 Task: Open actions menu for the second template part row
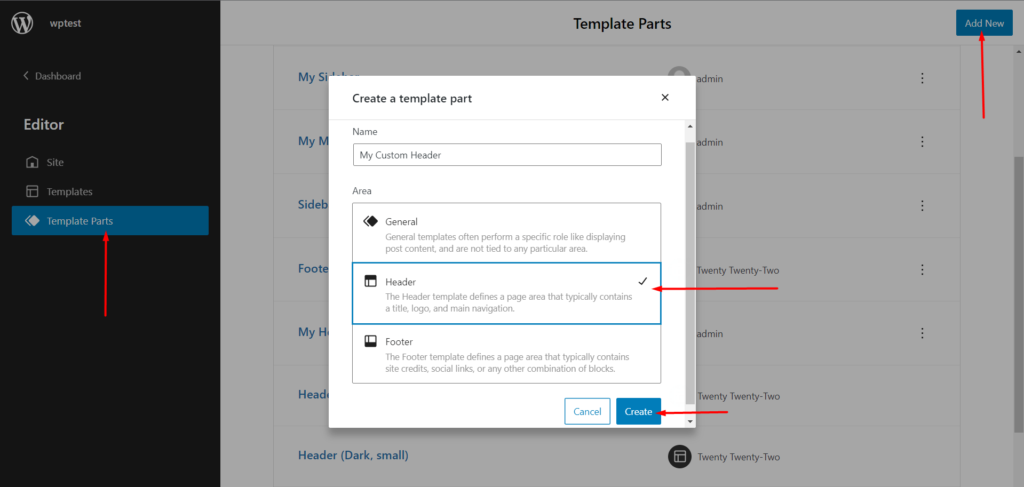(x=922, y=142)
